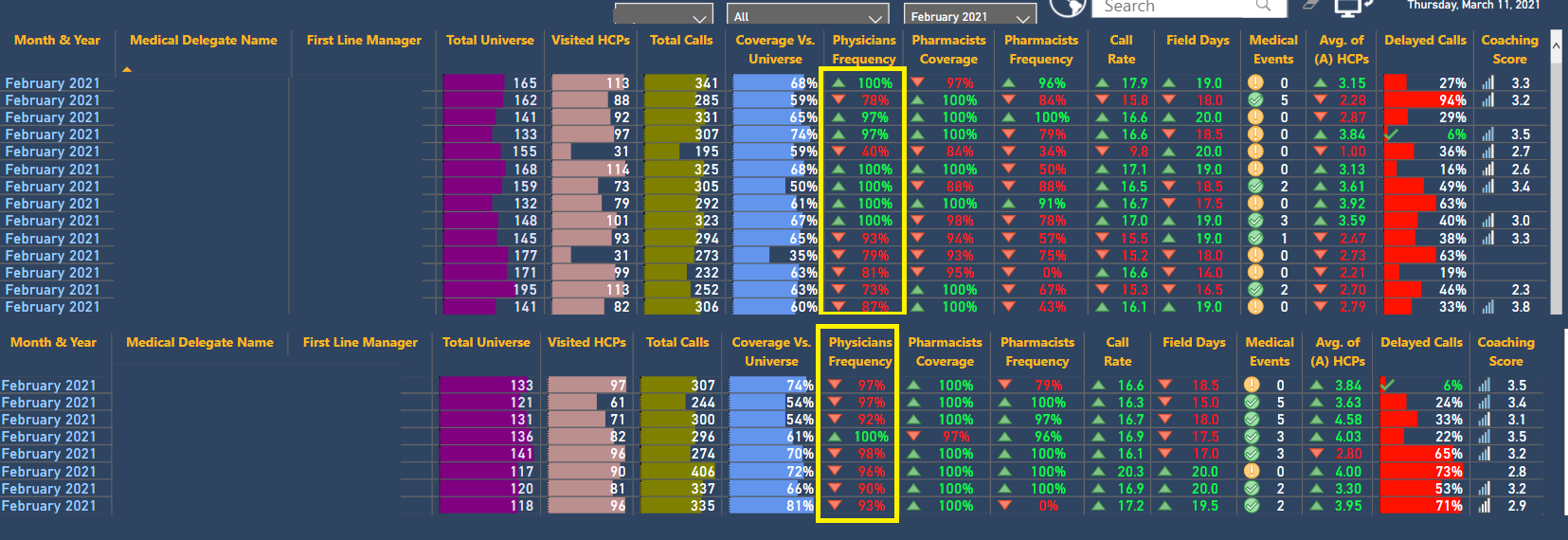Sort lower table by 'Field Days' header
Image resolution: width=1568 pixels, height=540 pixels.
[x=1194, y=343]
